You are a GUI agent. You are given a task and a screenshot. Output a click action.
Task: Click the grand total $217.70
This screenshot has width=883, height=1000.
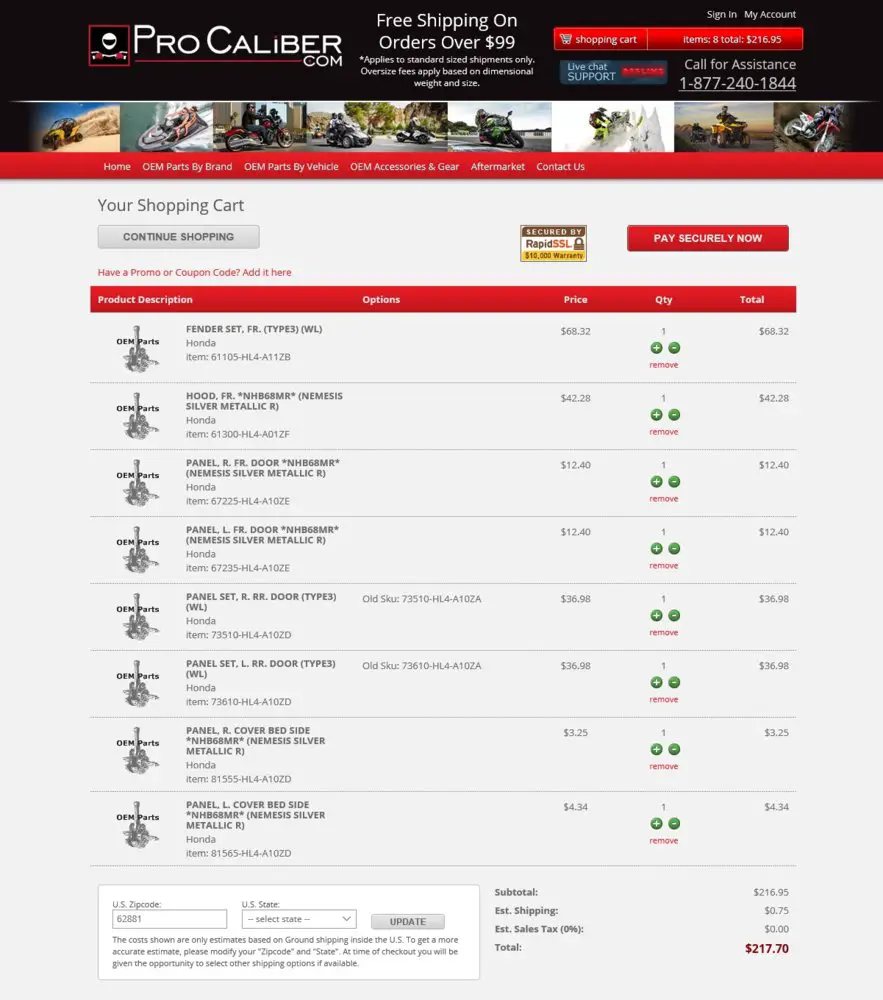767,949
